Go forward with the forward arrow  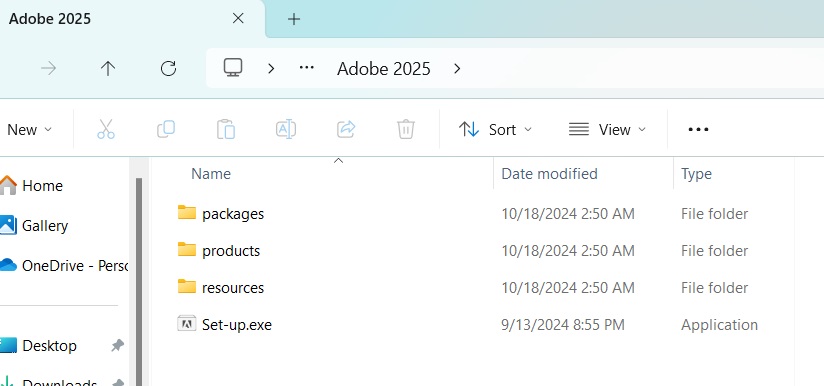49,68
